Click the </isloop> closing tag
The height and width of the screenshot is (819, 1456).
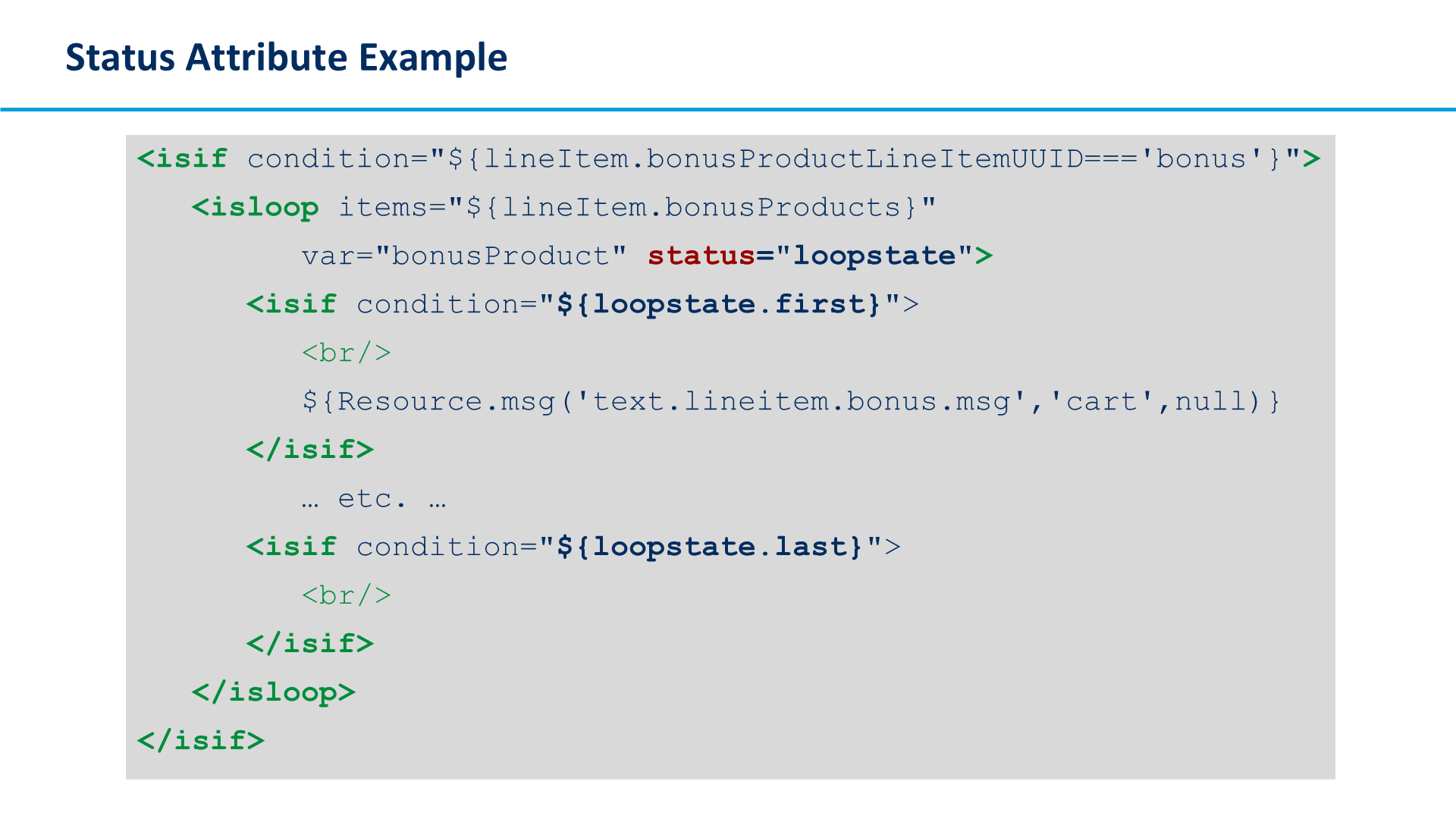[x=274, y=692]
